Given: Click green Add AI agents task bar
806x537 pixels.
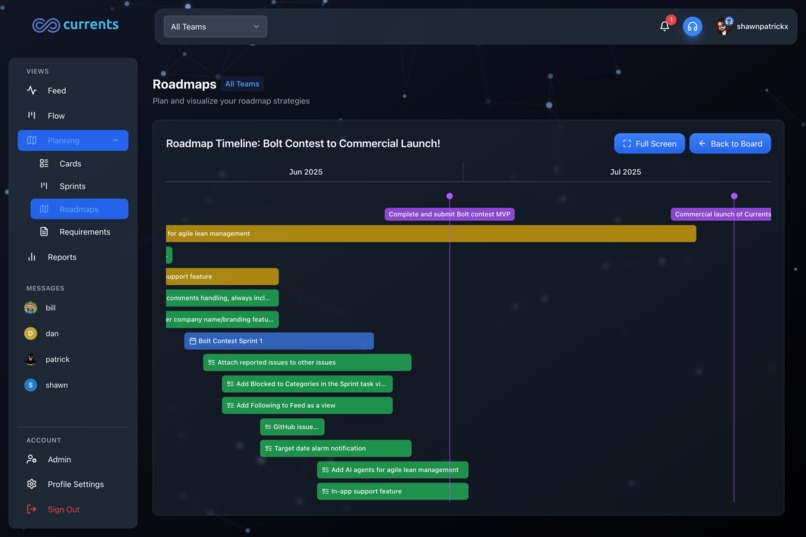Looking at the screenshot, I should (x=393, y=470).
